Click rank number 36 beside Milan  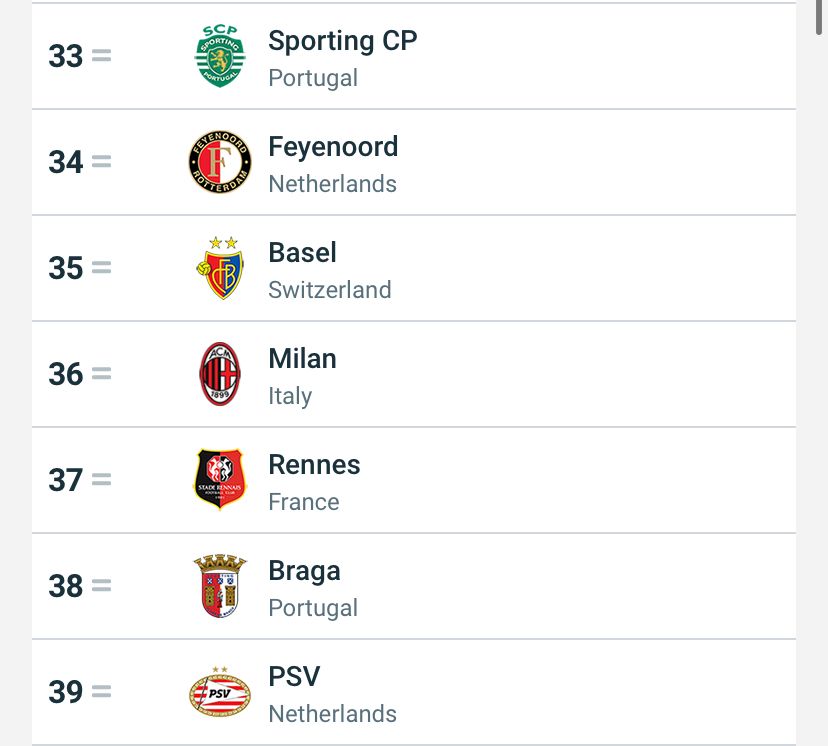66,375
